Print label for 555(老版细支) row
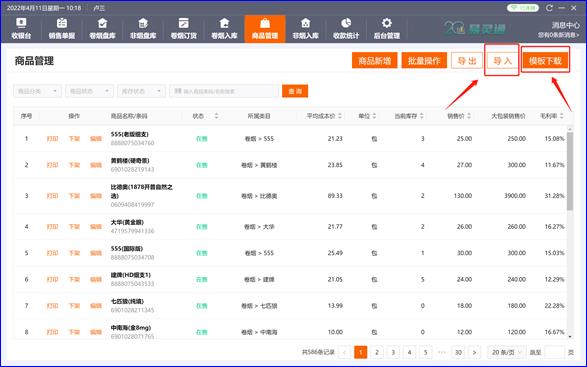Image resolution: width=587 pixels, height=367 pixels. pos(52,139)
